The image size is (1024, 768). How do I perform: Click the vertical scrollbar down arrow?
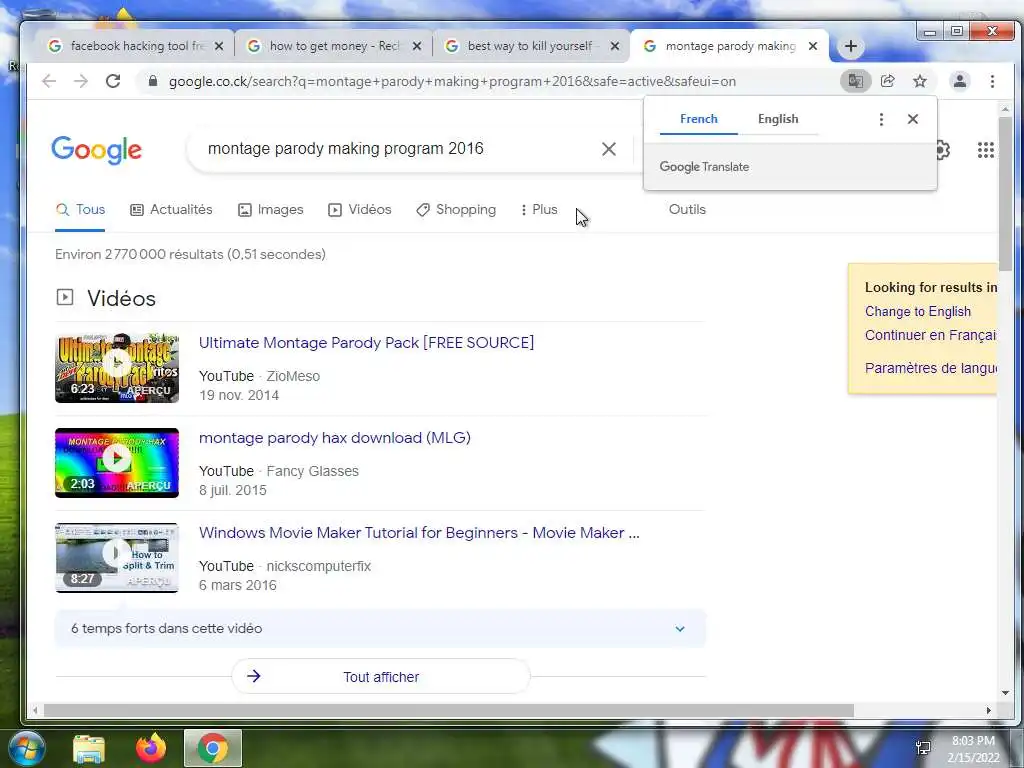tap(1005, 694)
